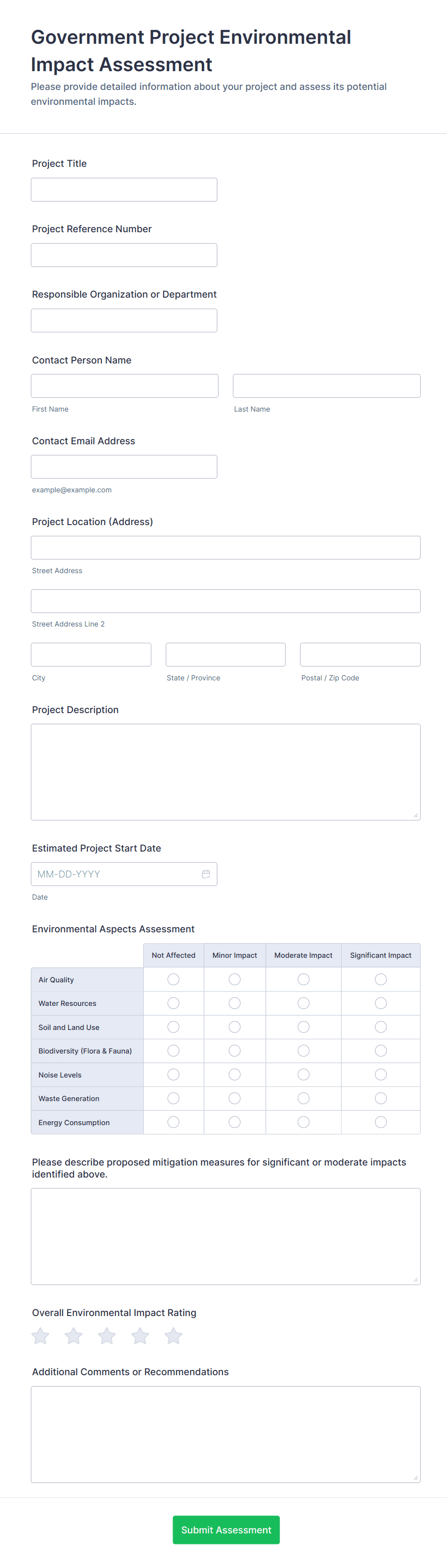Open the calendar picker for start date

click(206, 874)
